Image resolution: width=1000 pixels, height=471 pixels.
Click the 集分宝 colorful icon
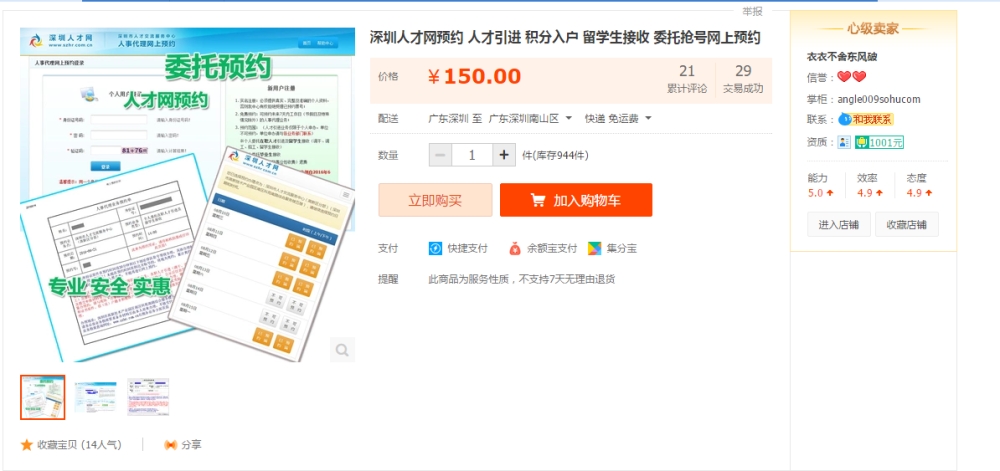coord(594,249)
